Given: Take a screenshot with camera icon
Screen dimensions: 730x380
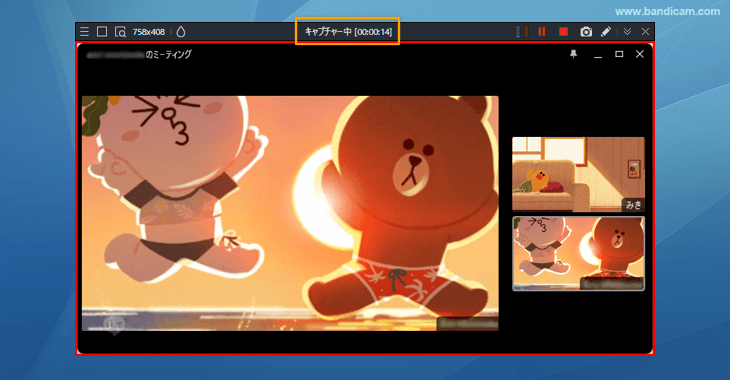Looking at the screenshot, I should pos(586,32).
